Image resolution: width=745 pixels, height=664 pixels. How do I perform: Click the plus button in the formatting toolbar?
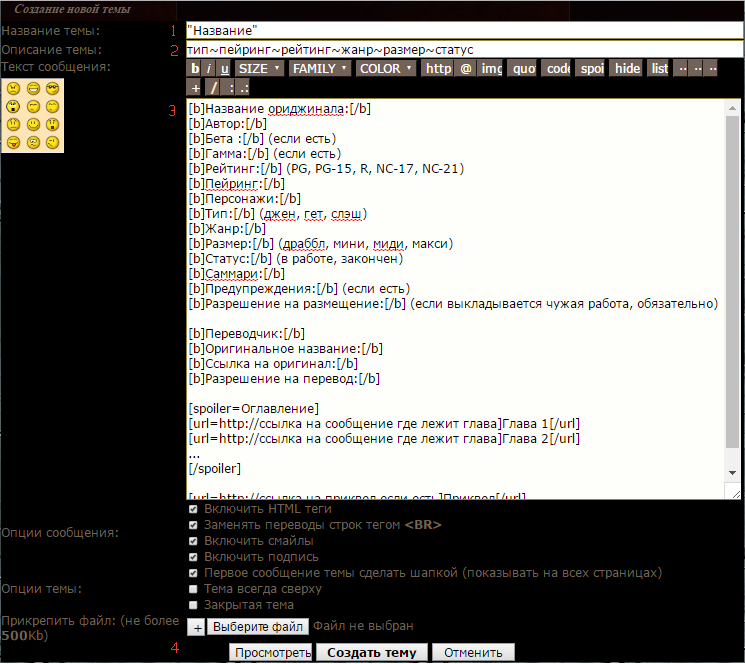point(195,88)
